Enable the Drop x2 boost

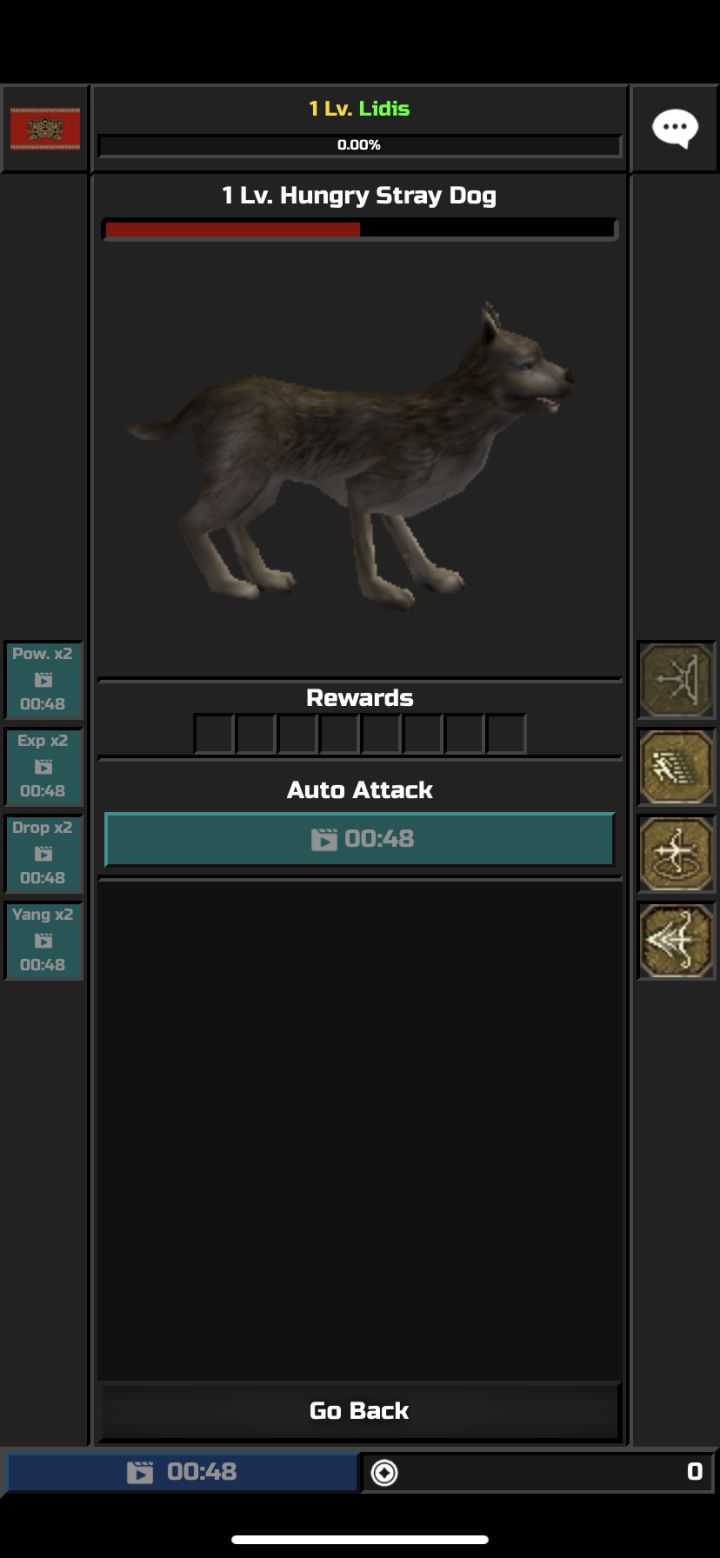click(x=43, y=854)
